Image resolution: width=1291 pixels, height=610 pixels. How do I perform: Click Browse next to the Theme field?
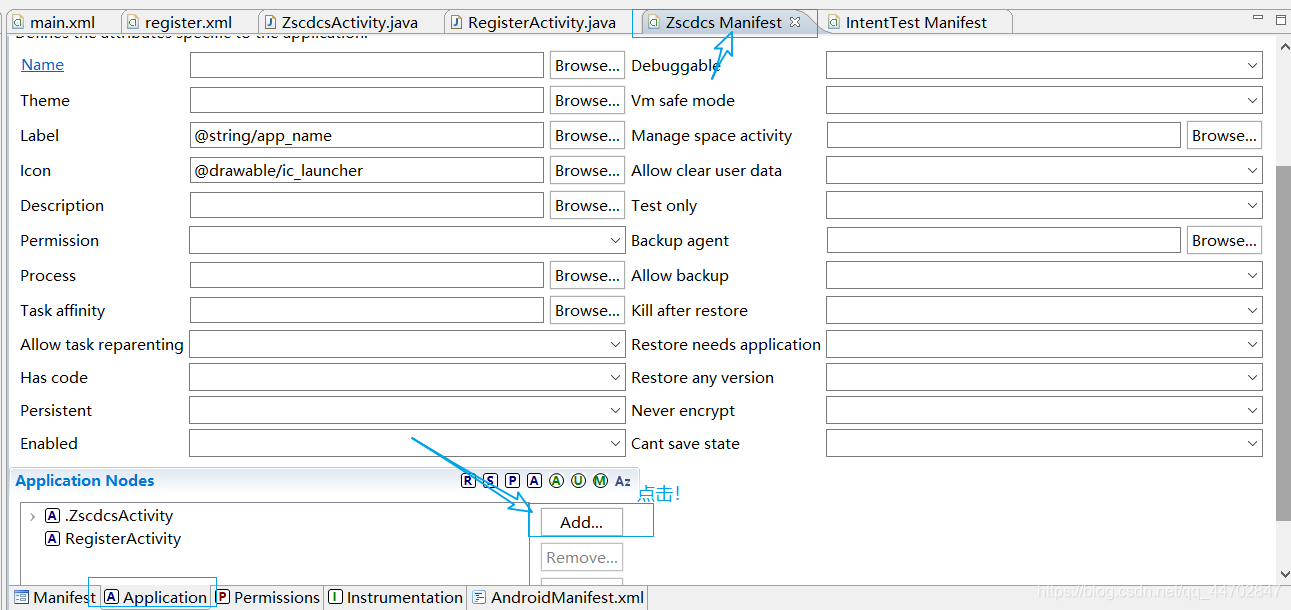(588, 101)
